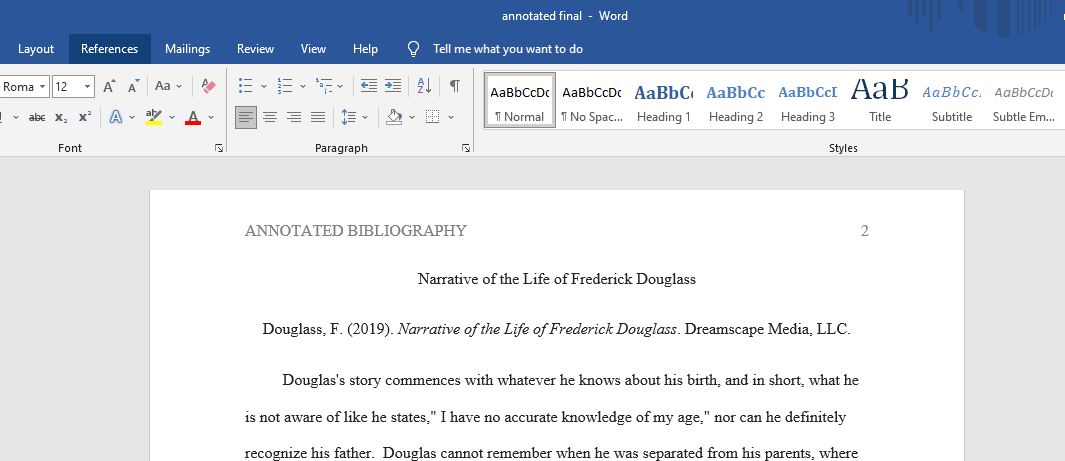Clear all formatting eraser icon
1065x461 pixels.
tap(208, 86)
